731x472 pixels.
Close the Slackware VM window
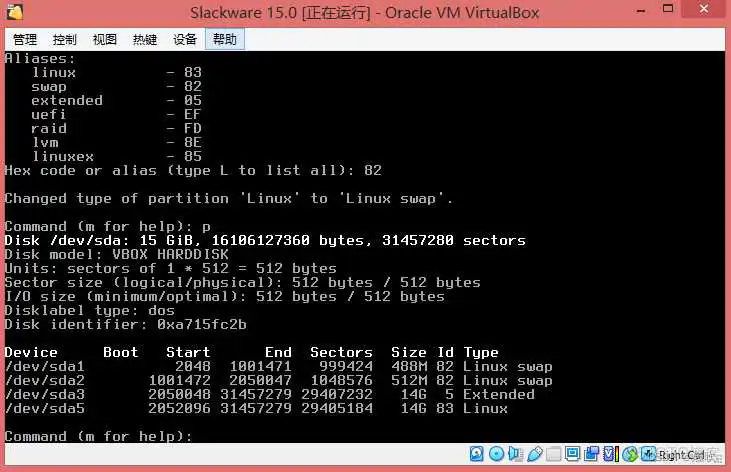coord(703,9)
